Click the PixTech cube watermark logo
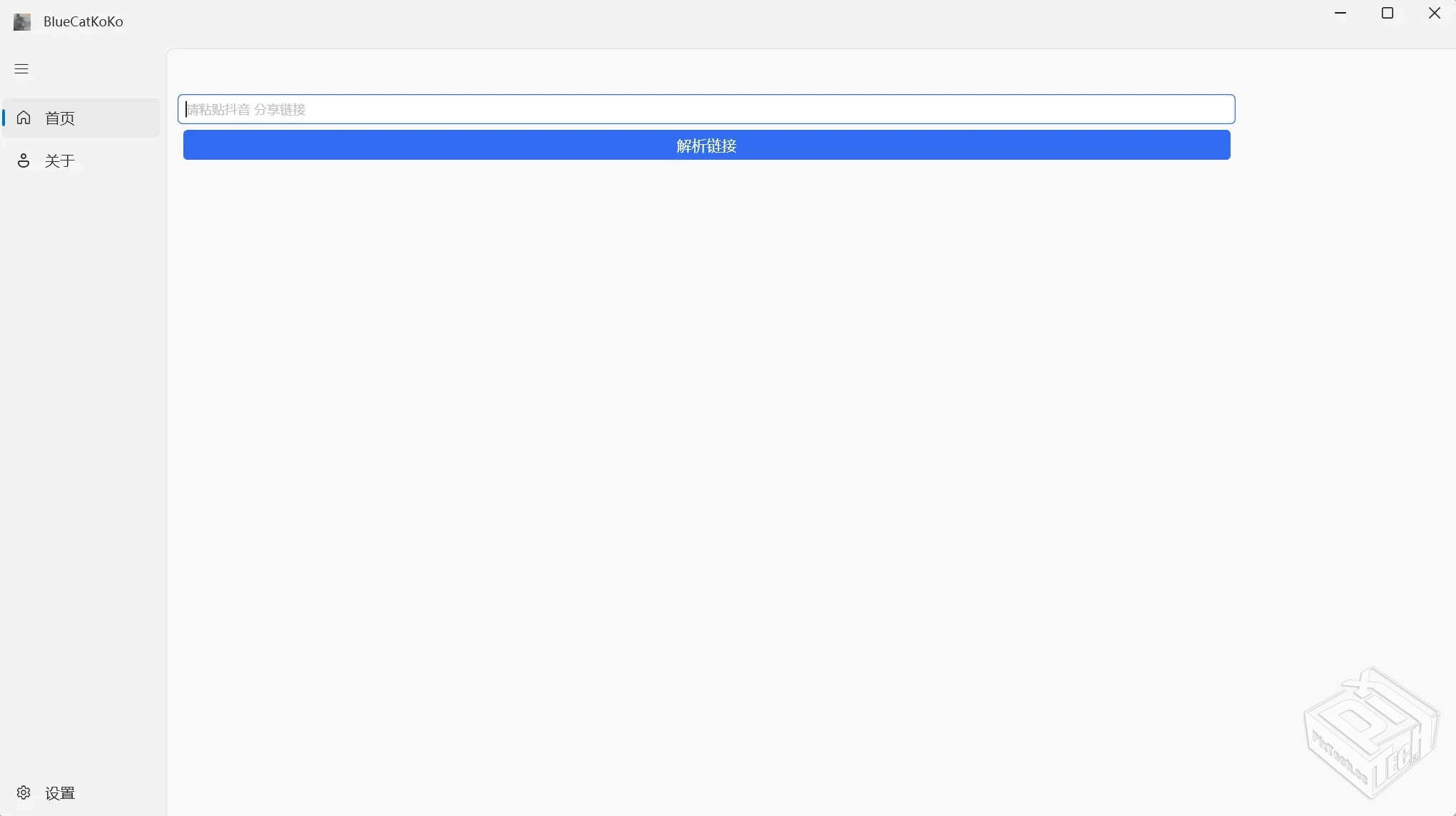The height and width of the screenshot is (816, 1456). [1371, 733]
